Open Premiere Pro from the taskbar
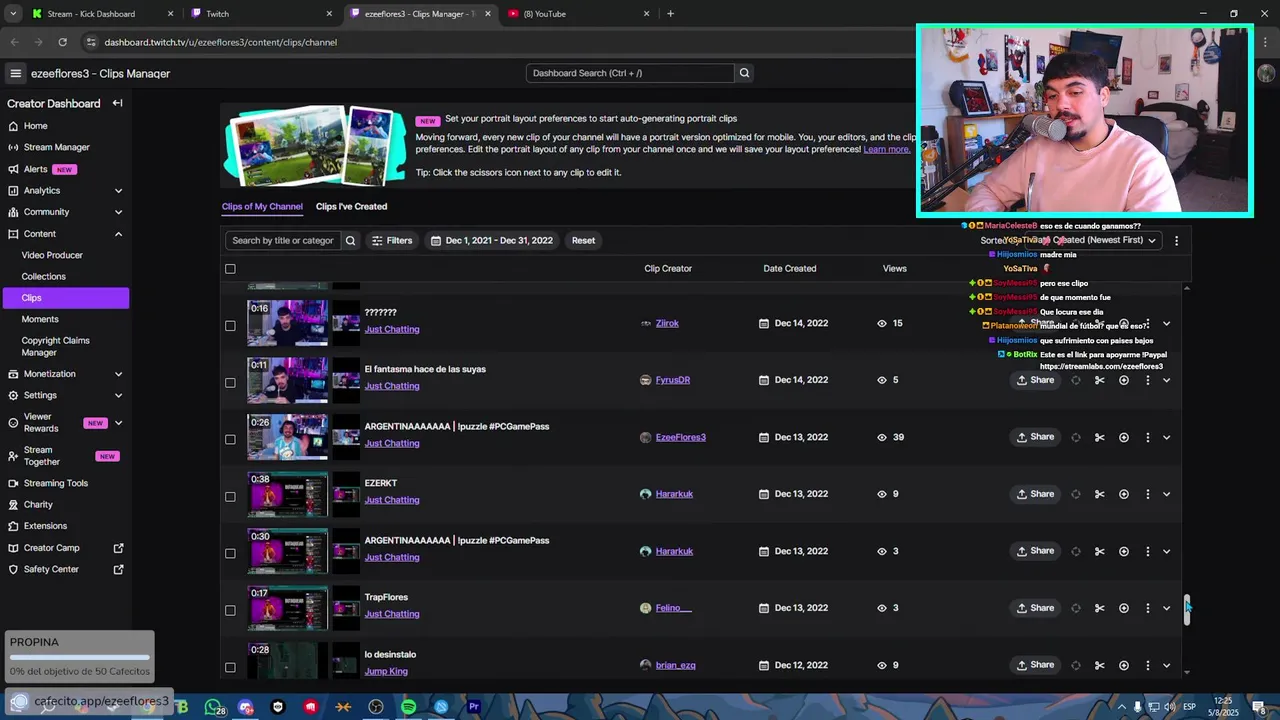 click(x=473, y=707)
